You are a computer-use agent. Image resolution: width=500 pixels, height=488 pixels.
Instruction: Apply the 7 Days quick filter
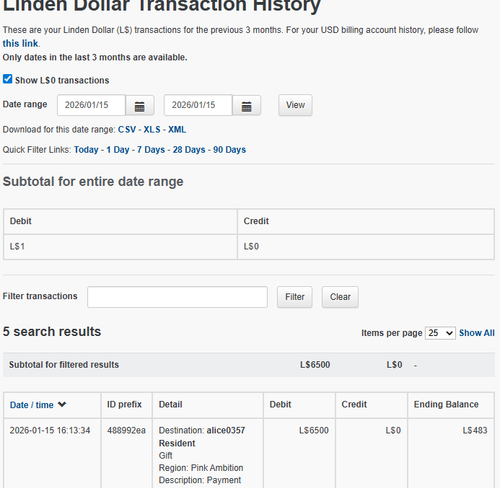coord(151,150)
